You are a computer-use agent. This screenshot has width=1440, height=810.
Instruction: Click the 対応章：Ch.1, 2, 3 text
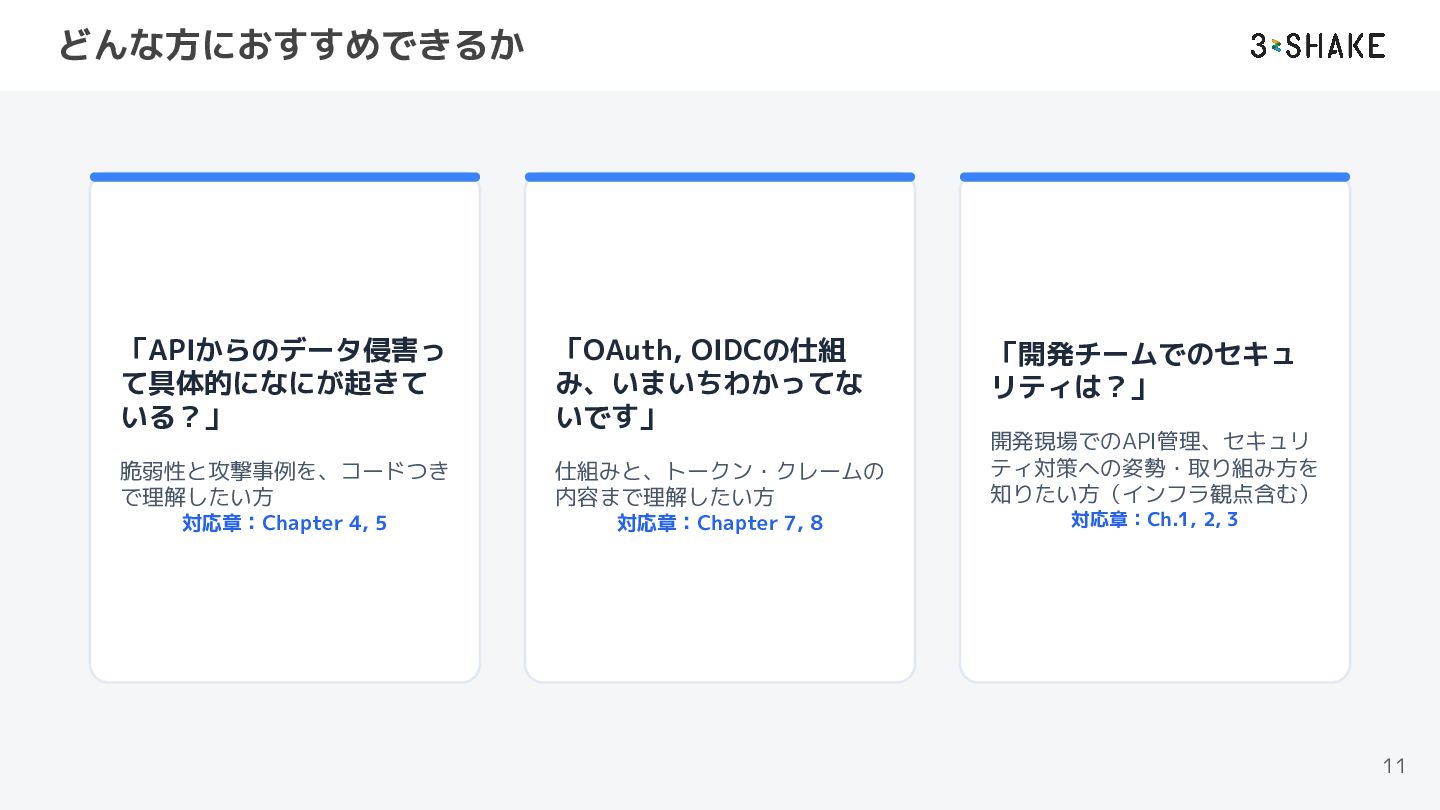(1155, 519)
